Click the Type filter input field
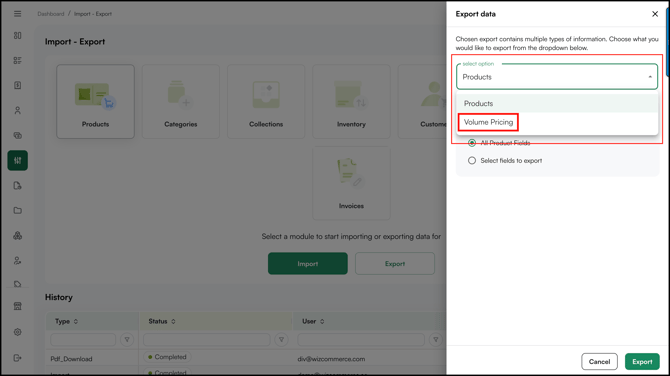 tap(83, 340)
